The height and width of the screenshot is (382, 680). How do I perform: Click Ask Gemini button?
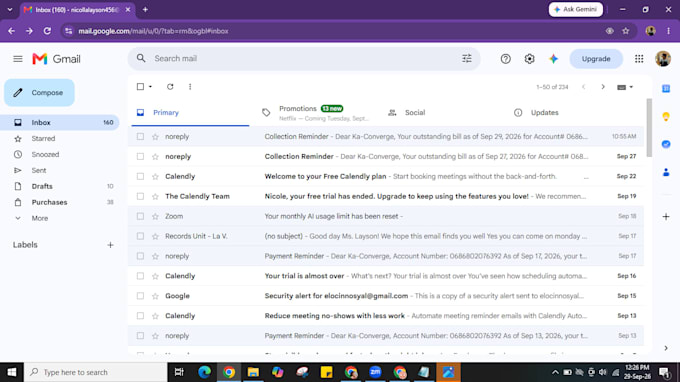pyautogui.click(x=575, y=10)
